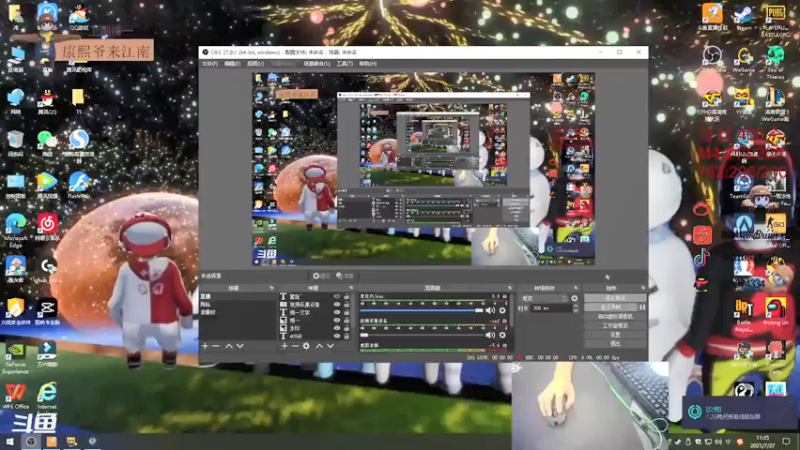Pause the recording with the pause icon
800x450 pixels.
click(x=642, y=307)
